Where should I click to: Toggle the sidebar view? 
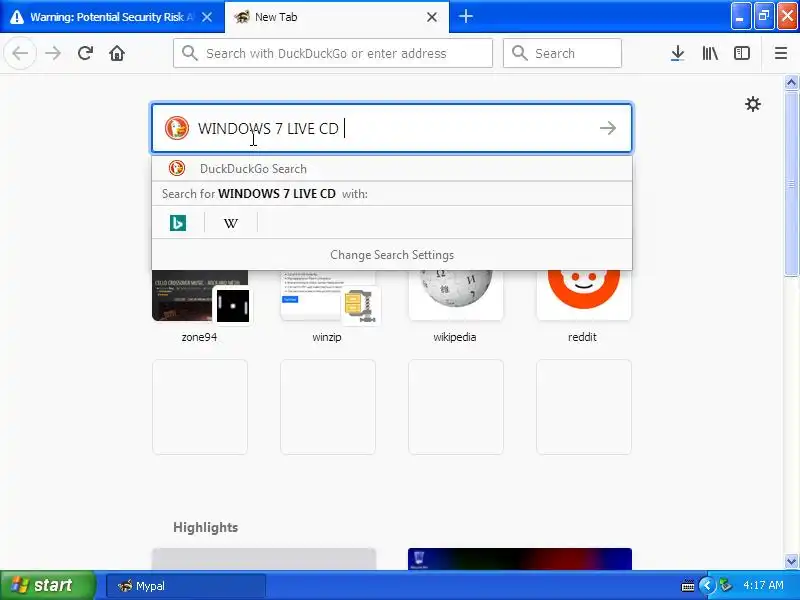click(x=742, y=53)
